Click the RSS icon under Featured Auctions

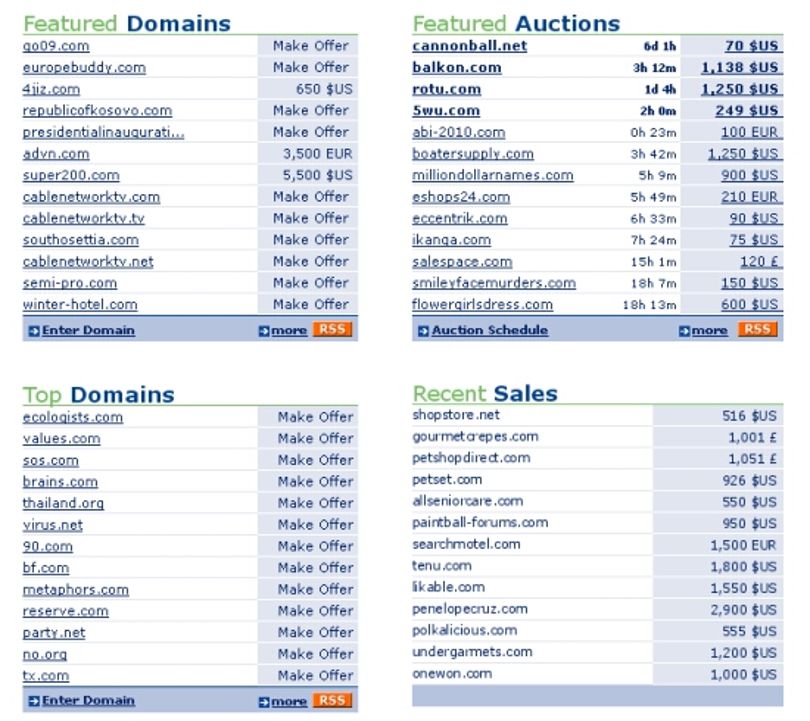pyautogui.click(x=757, y=330)
